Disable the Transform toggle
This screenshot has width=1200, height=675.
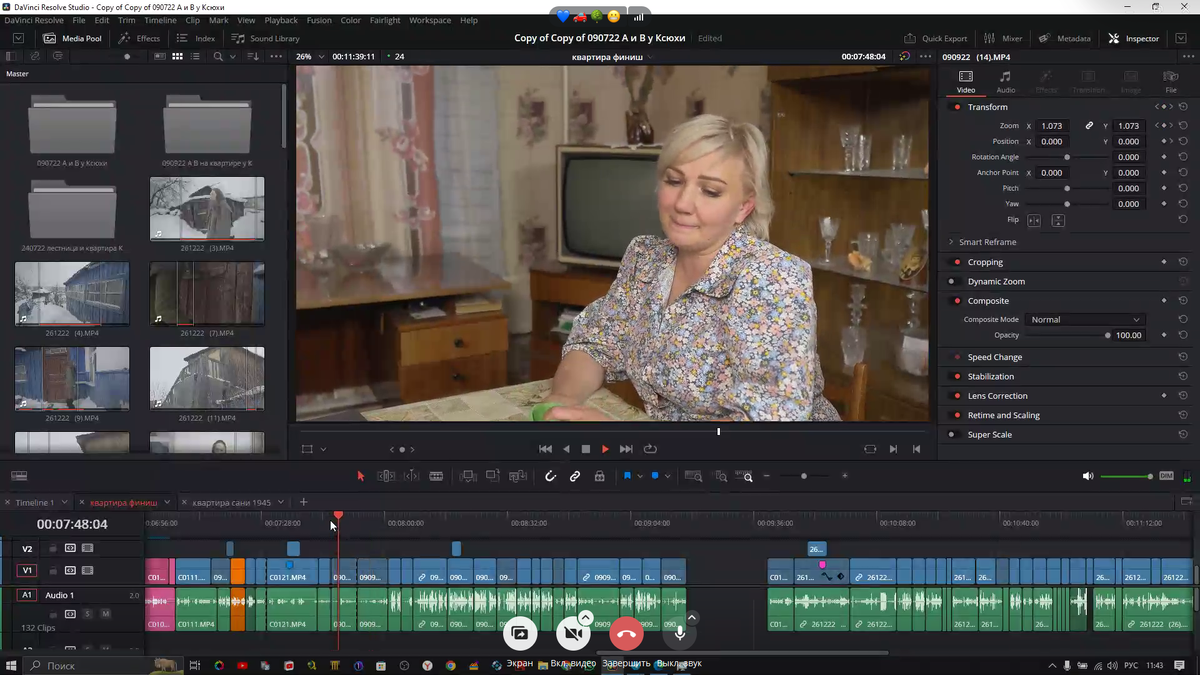(957, 107)
